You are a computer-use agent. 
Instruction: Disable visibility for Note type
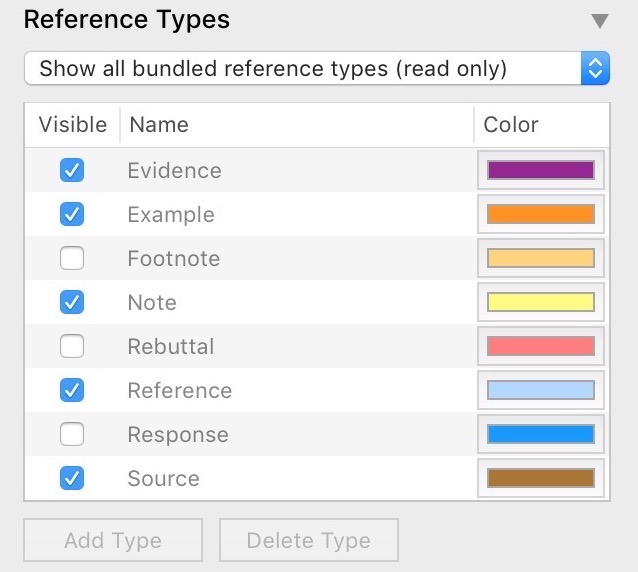click(72, 302)
